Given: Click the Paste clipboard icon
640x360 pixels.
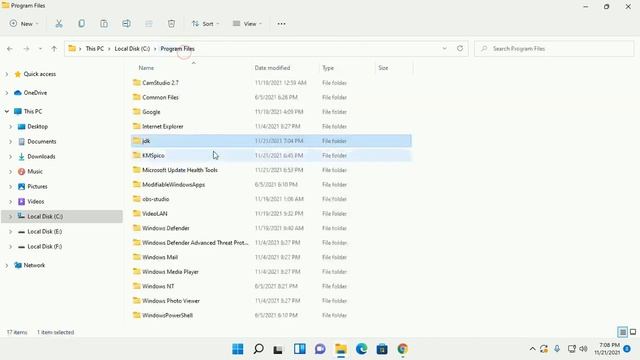Looking at the screenshot, I should coord(104,24).
